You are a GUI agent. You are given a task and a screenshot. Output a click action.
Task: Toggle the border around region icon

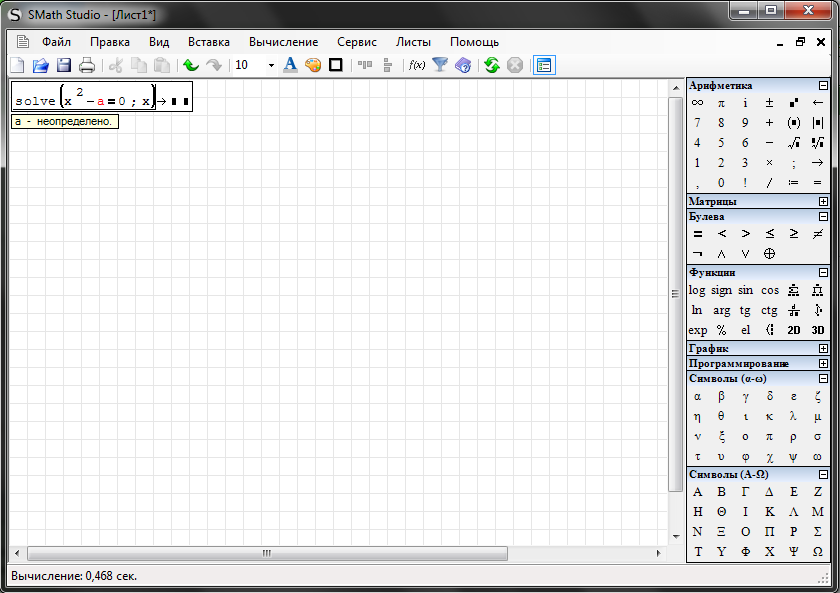(x=336, y=65)
